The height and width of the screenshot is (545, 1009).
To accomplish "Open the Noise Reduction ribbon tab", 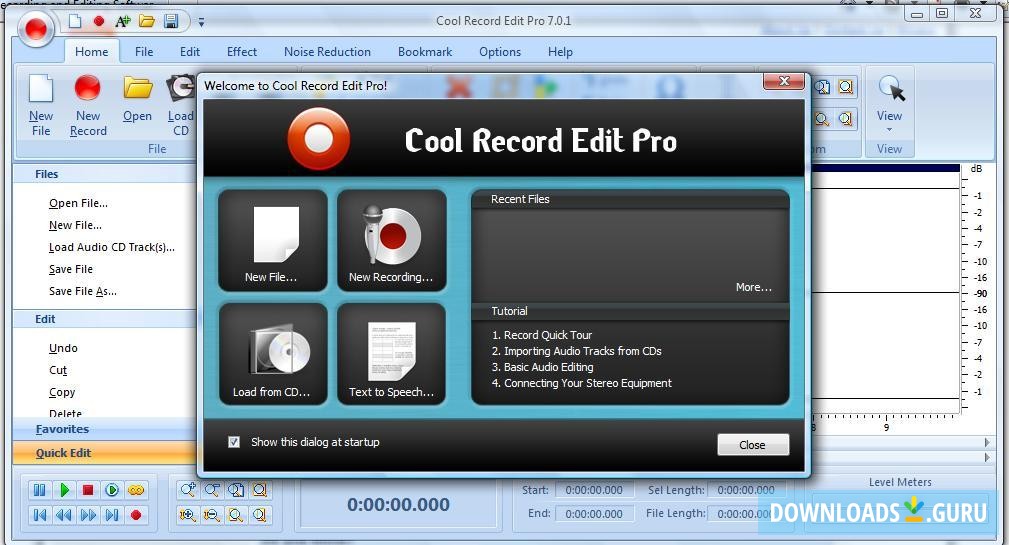I will click(327, 51).
